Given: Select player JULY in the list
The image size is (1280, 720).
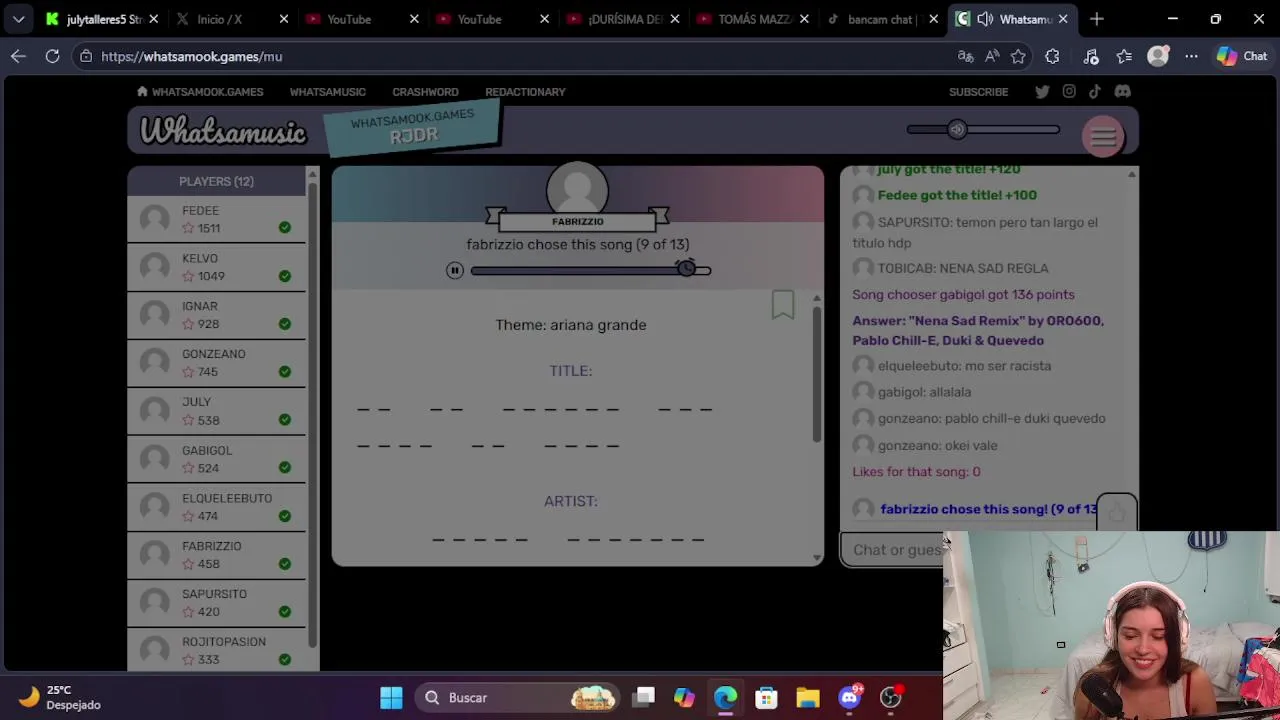Looking at the screenshot, I should click(x=216, y=411).
